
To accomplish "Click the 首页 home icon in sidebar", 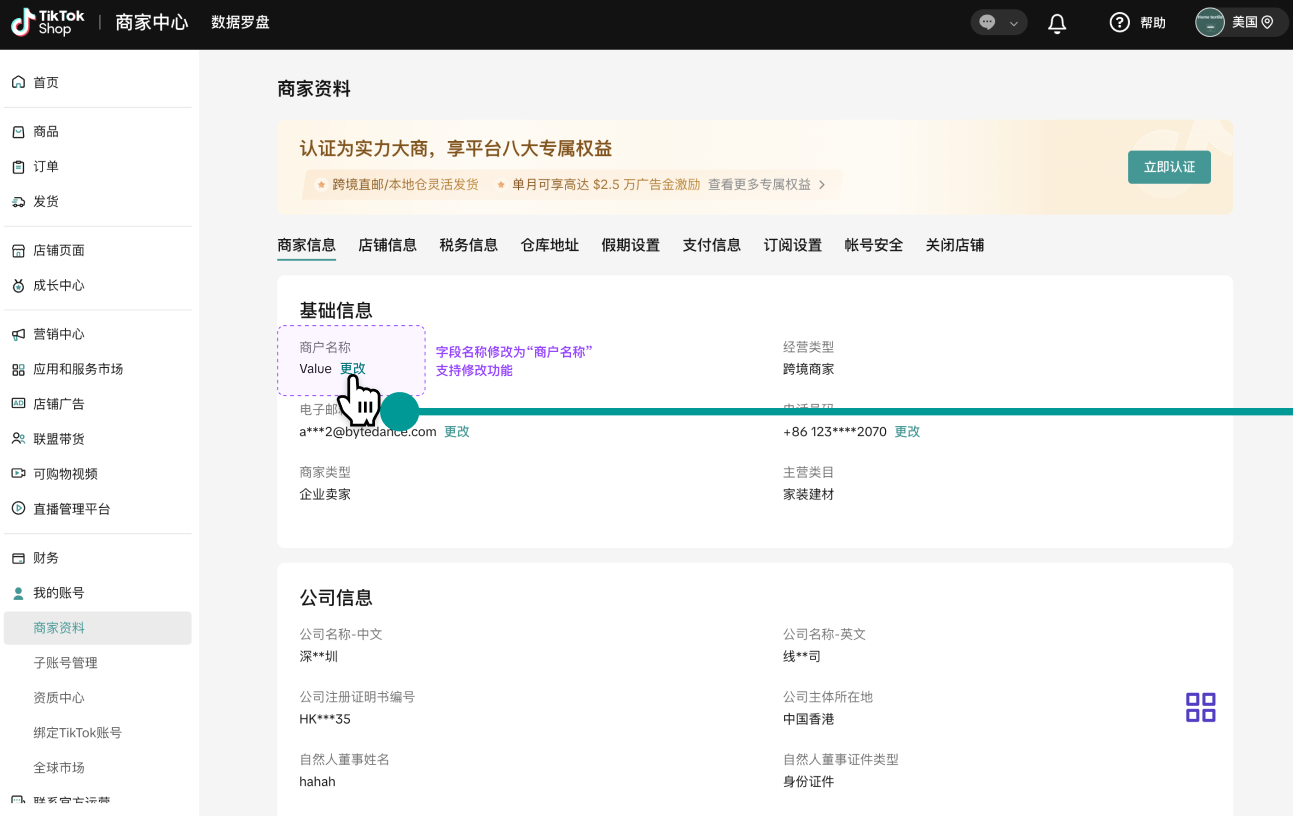I will [18, 82].
